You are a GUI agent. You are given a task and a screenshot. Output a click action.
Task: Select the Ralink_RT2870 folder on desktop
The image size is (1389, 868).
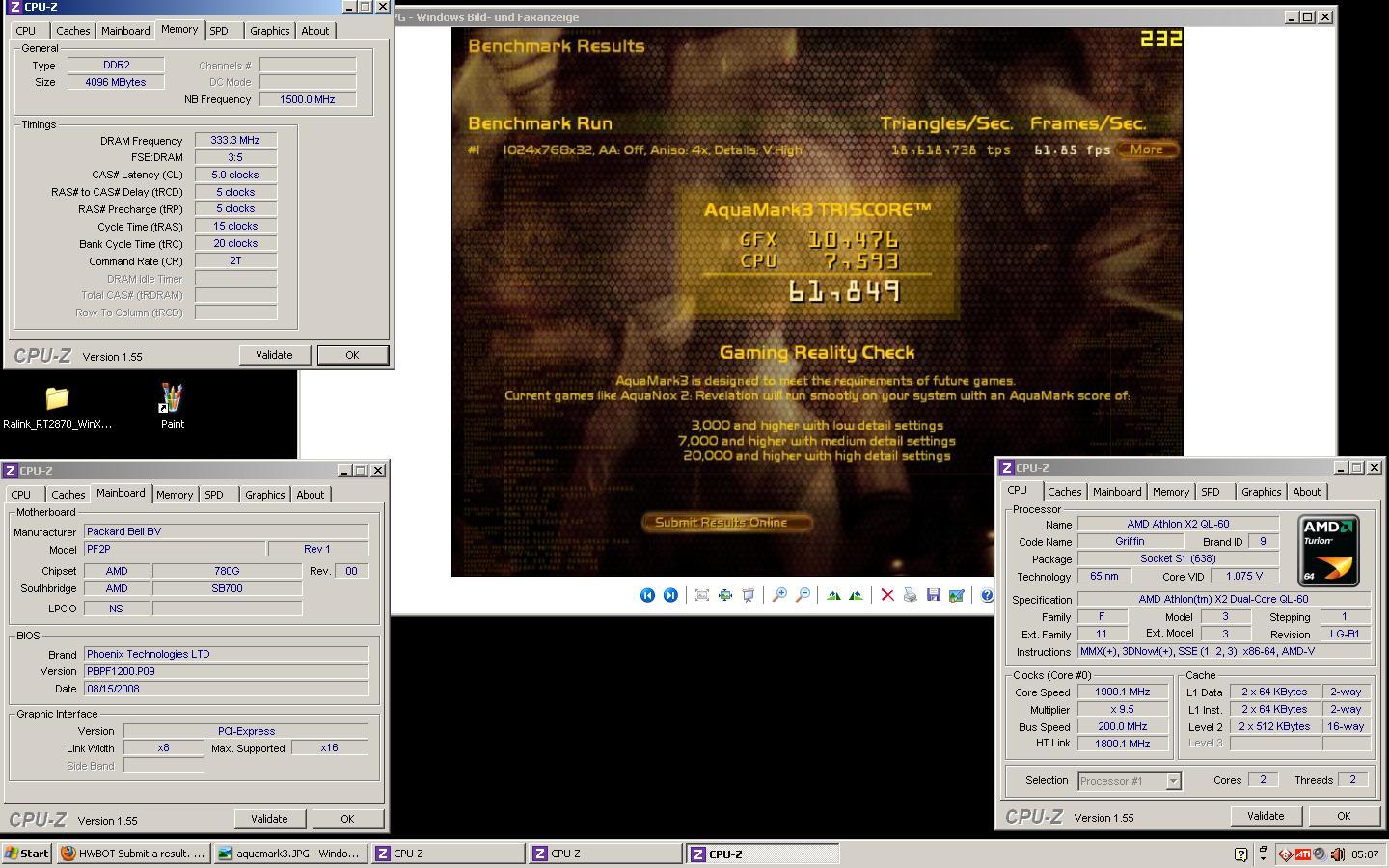[57, 407]
